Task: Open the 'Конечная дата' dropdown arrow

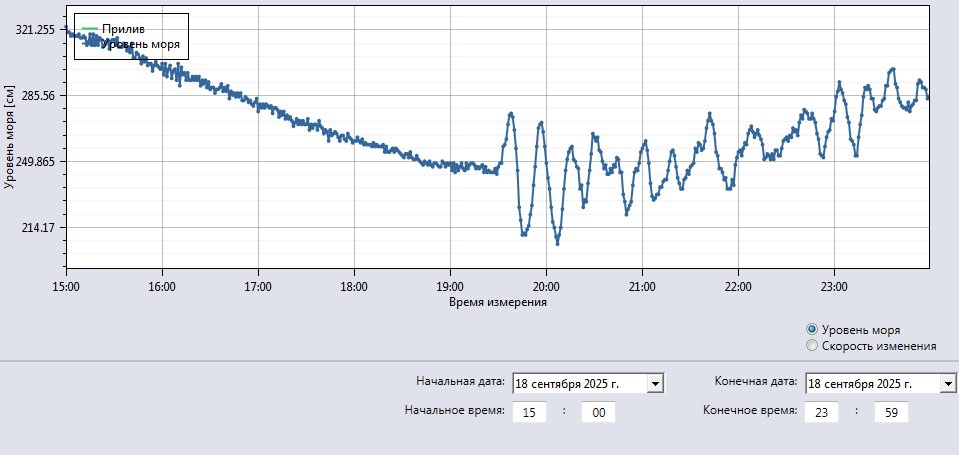Action: 948,383
